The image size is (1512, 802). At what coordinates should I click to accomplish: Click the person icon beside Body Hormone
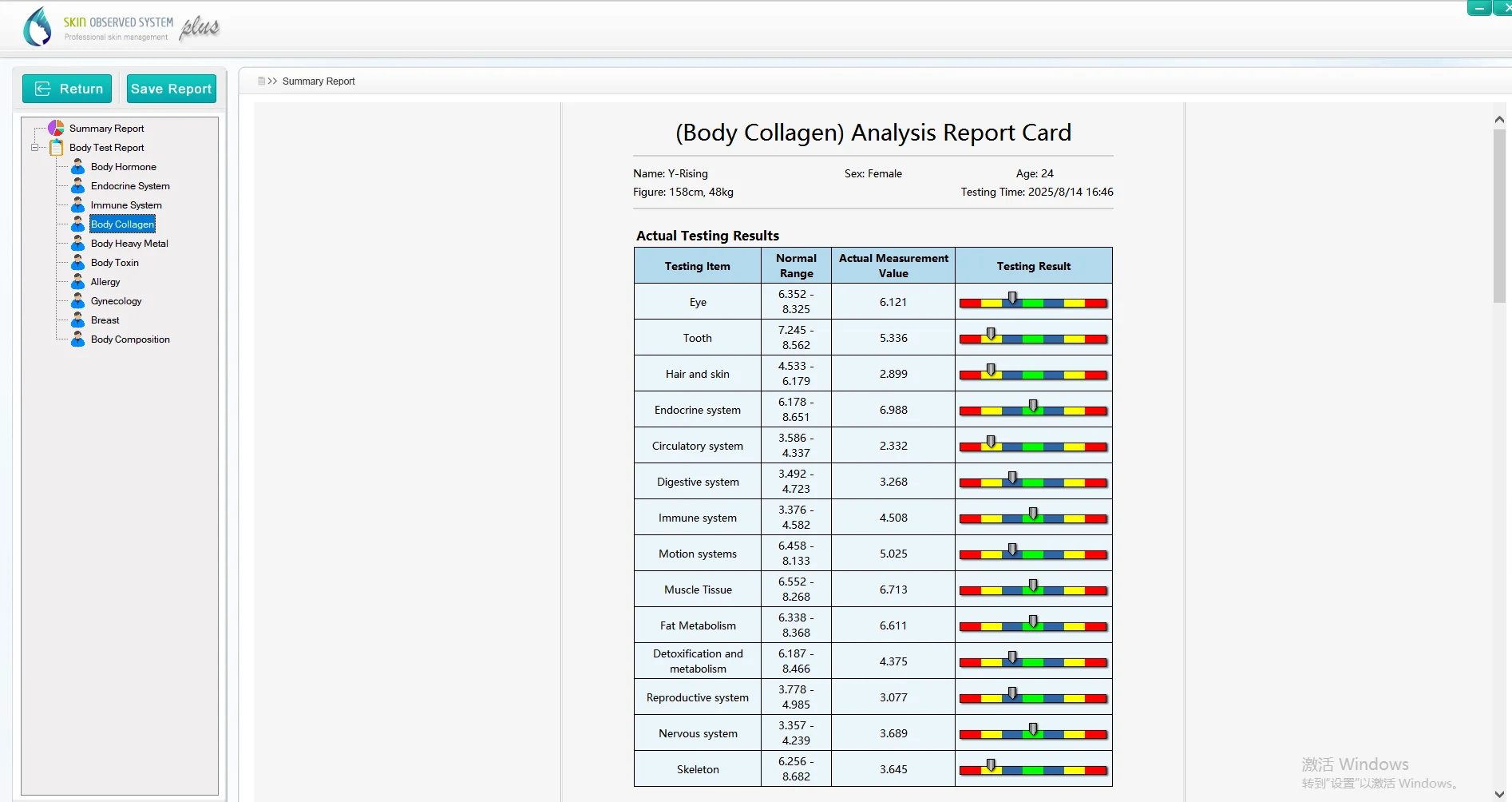[77, 167]
